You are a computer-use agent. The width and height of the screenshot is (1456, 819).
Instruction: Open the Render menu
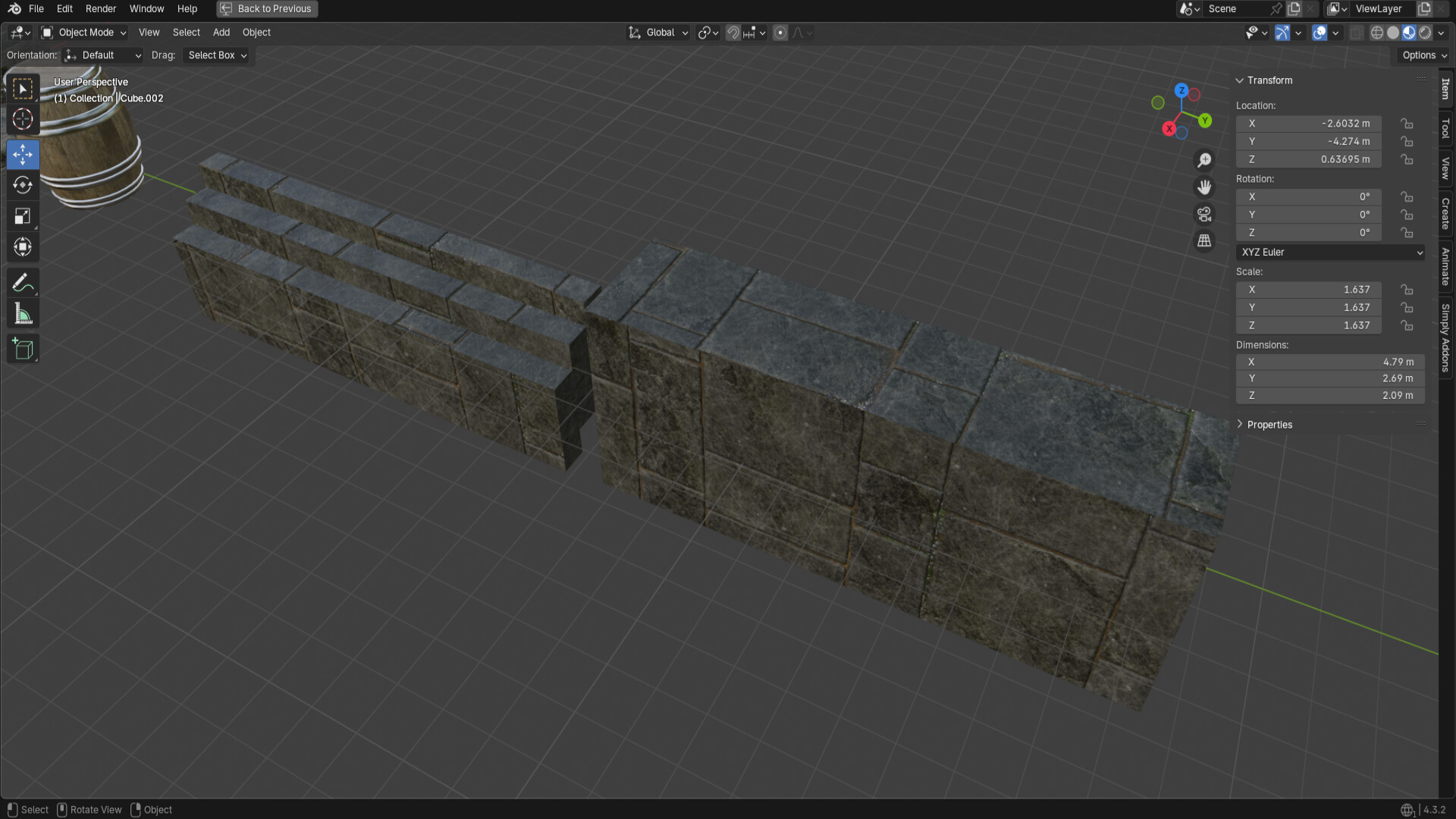click(101, 9)
